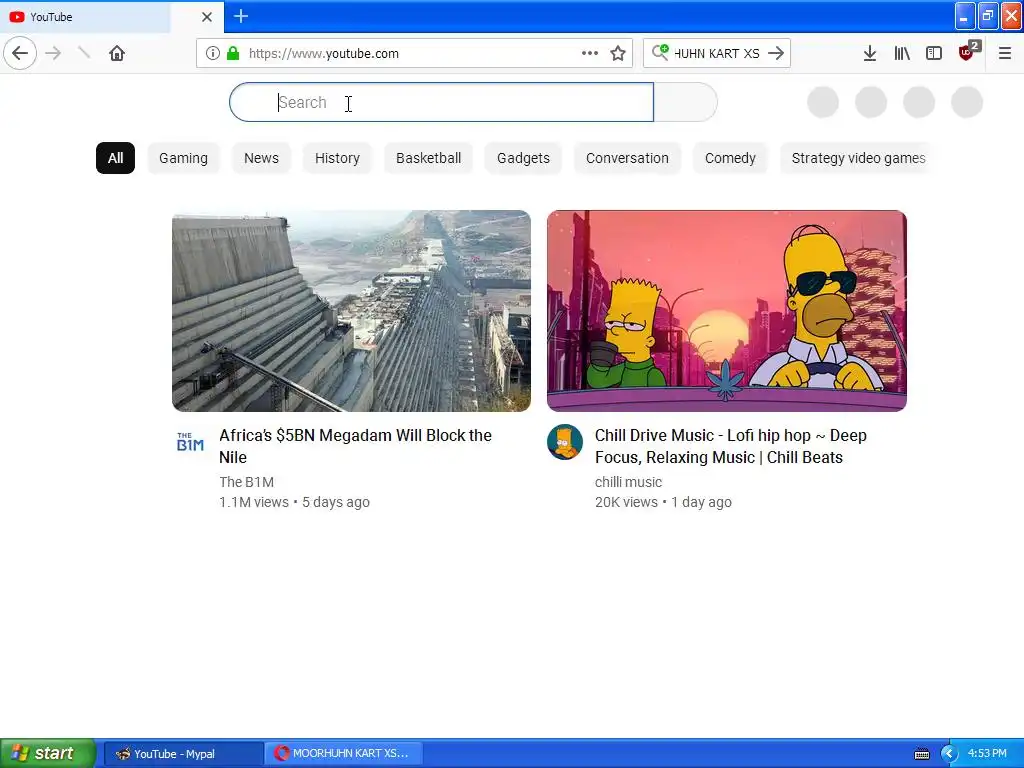Expand hidden system tray icons arrow
The image size is (1024, 768).
pos(949,754)
